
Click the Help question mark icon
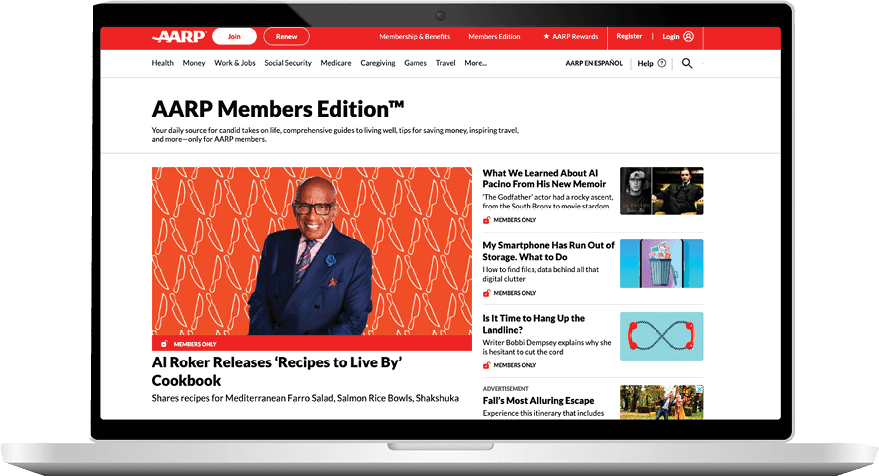click(x=661, y=63)
